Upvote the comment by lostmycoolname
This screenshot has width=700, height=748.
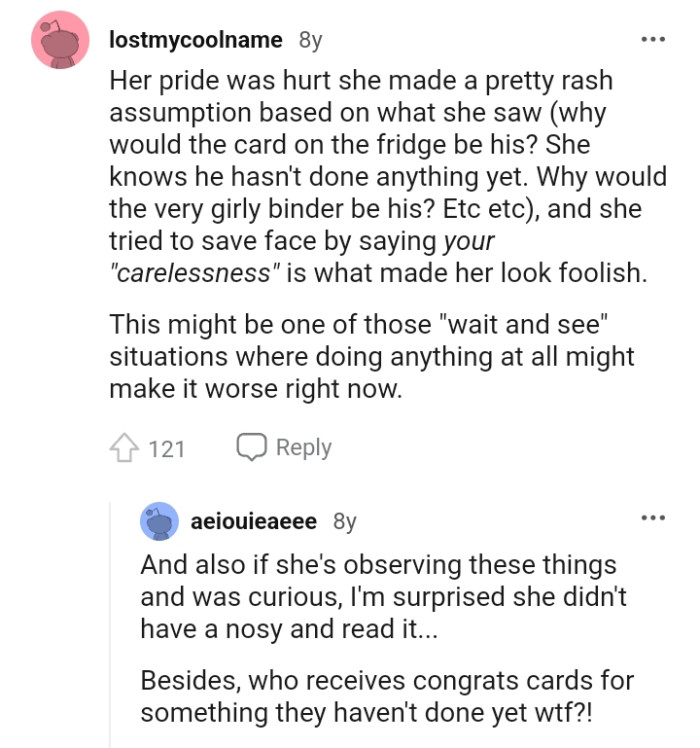(124, 448)
